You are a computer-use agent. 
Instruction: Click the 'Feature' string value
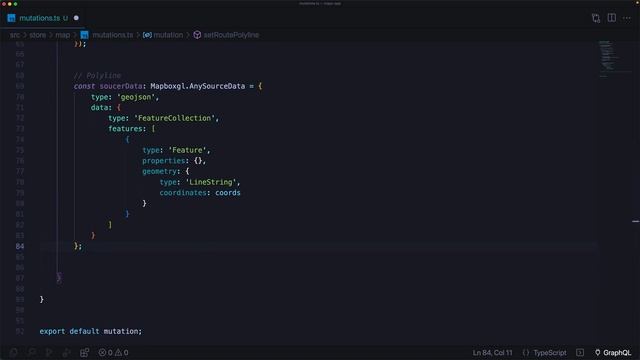click(187, 150)
